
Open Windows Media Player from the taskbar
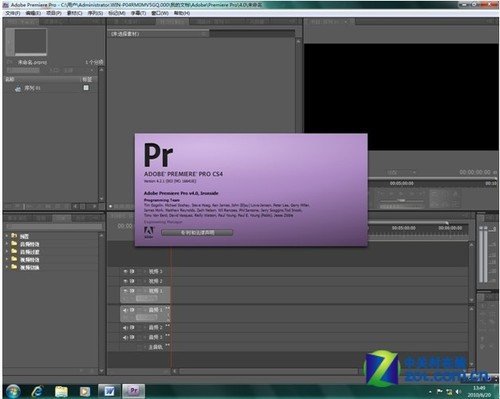point(84,391)
